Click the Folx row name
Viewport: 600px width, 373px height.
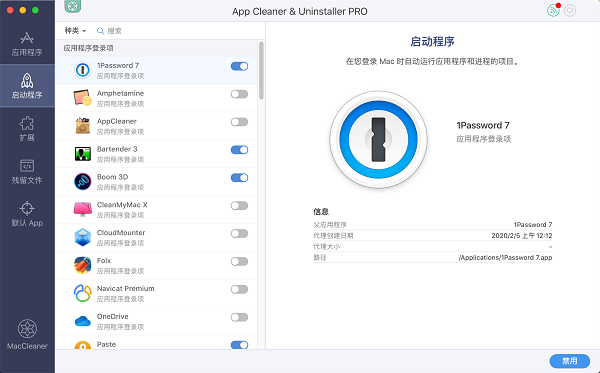[x=104, y=261]
